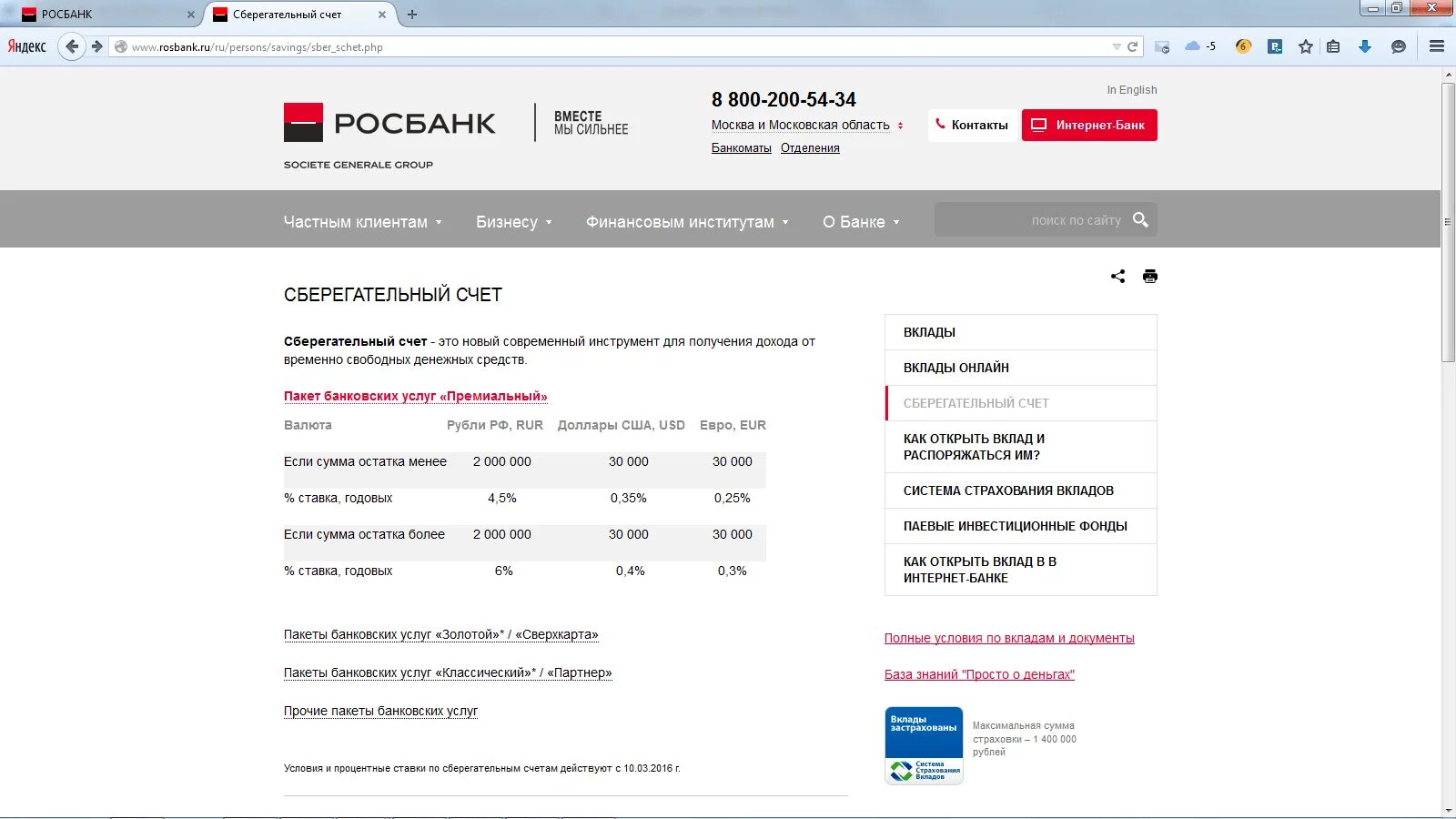The height and width of the screenshot is (819, 1456).
Task: Open ПАЕВЫЕ ИНВЕСТИЦИОННЫЕ ФОНДЫ side item
Action: 1021,526
